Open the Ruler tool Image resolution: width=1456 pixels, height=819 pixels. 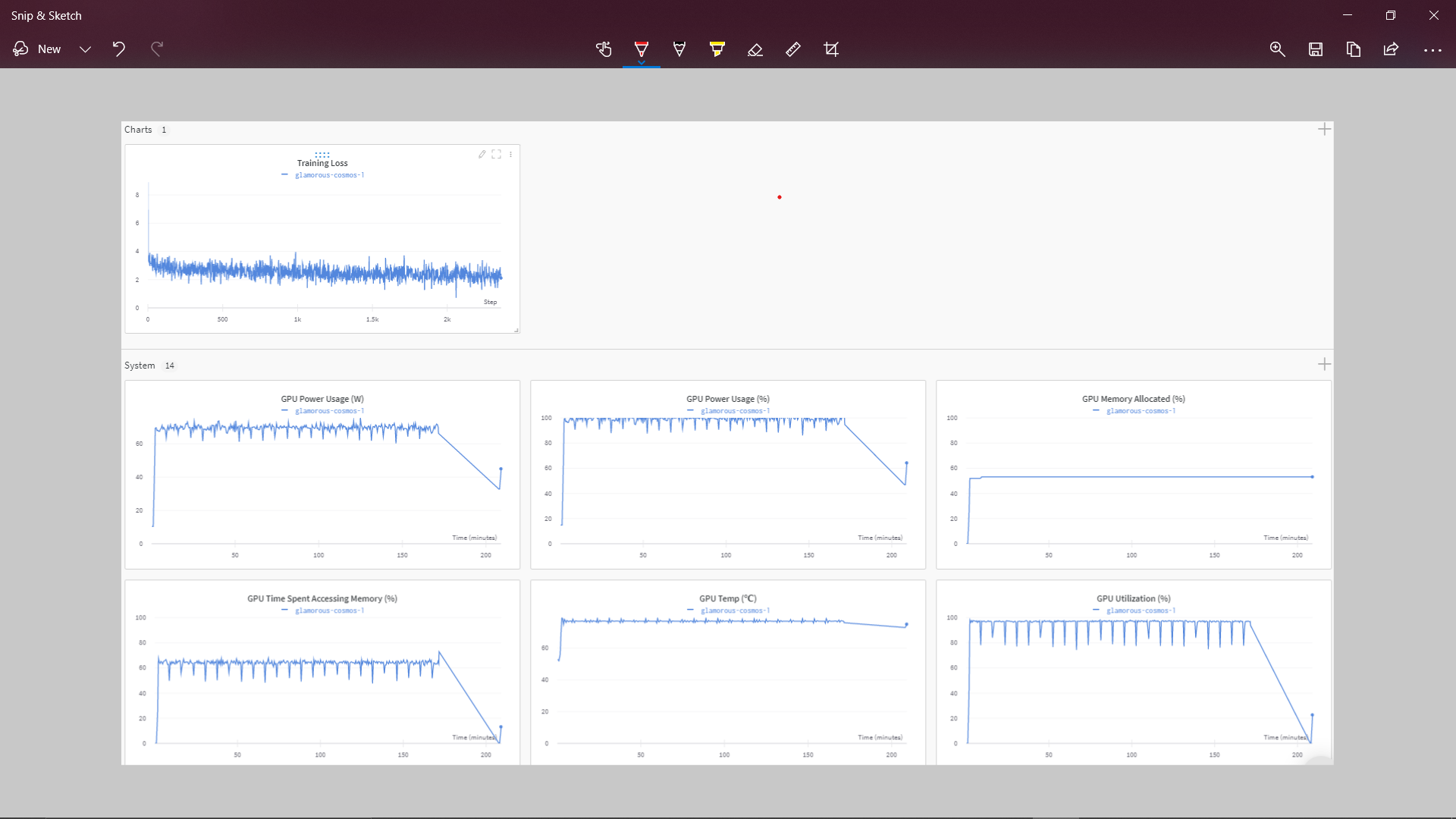pyautogui.click(x=793, y=49)
